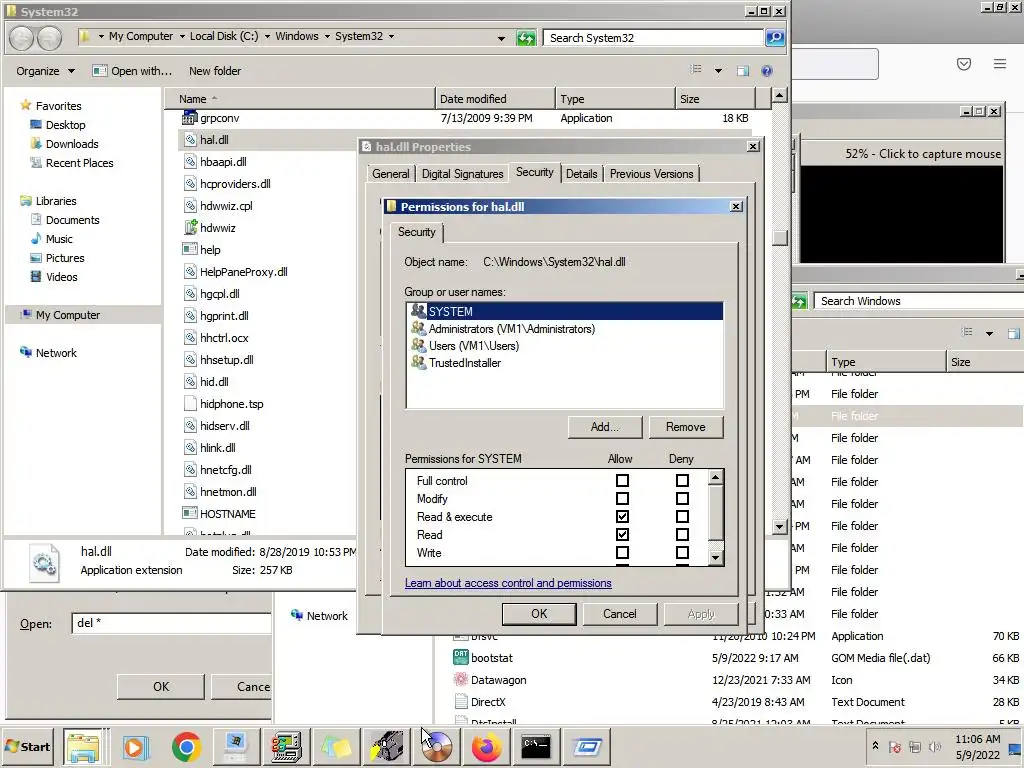The width and height of the screenshot is (1024, 768).
Task: Select the Security tab in Permissions dialog
Action: (417, 232)
